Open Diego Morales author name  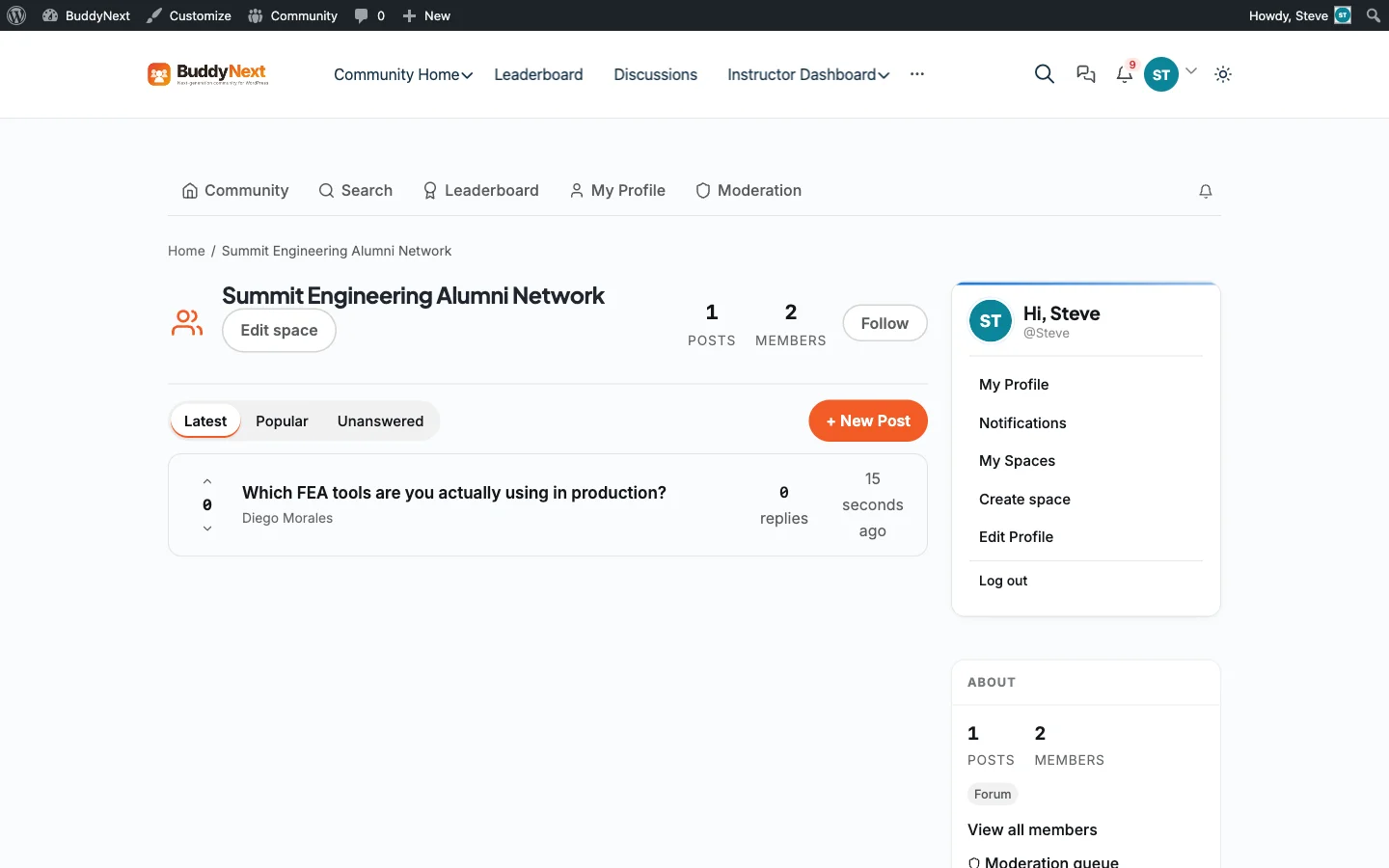coord(287,518)
